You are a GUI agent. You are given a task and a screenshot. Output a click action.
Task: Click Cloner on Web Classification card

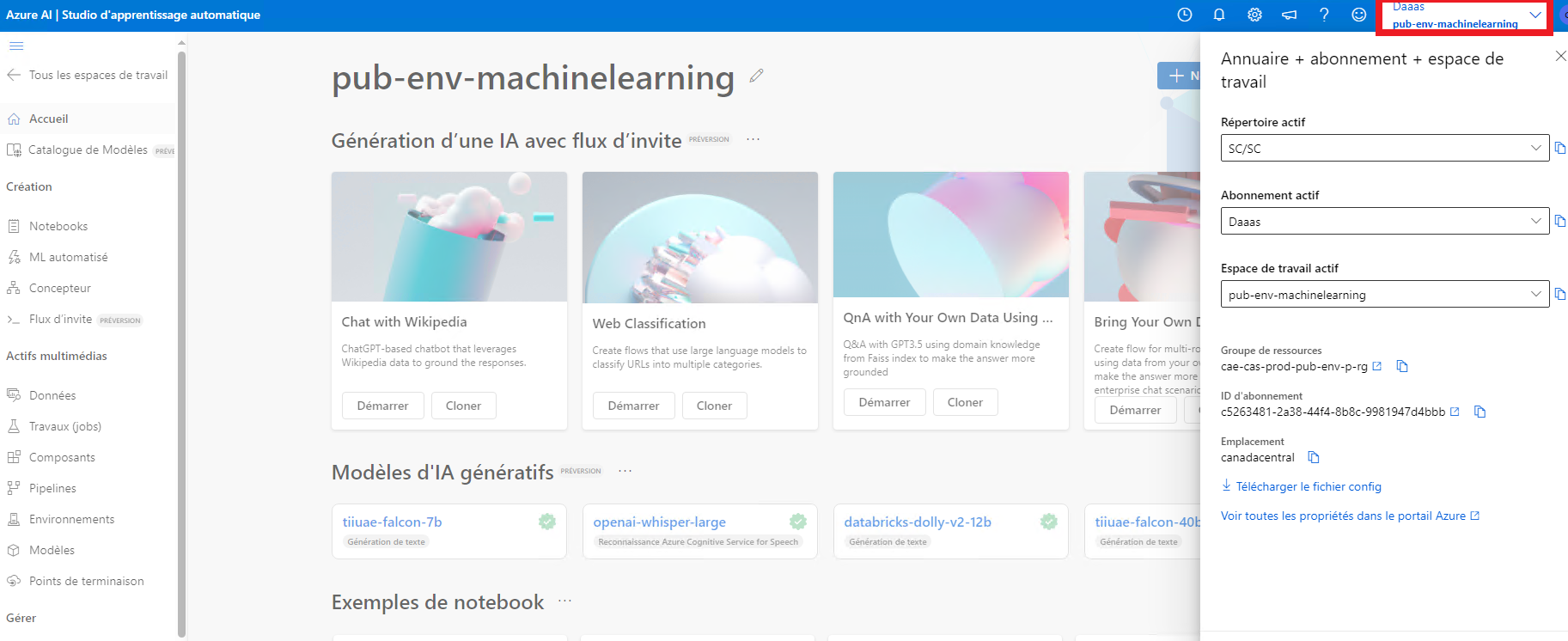point(714,406)
